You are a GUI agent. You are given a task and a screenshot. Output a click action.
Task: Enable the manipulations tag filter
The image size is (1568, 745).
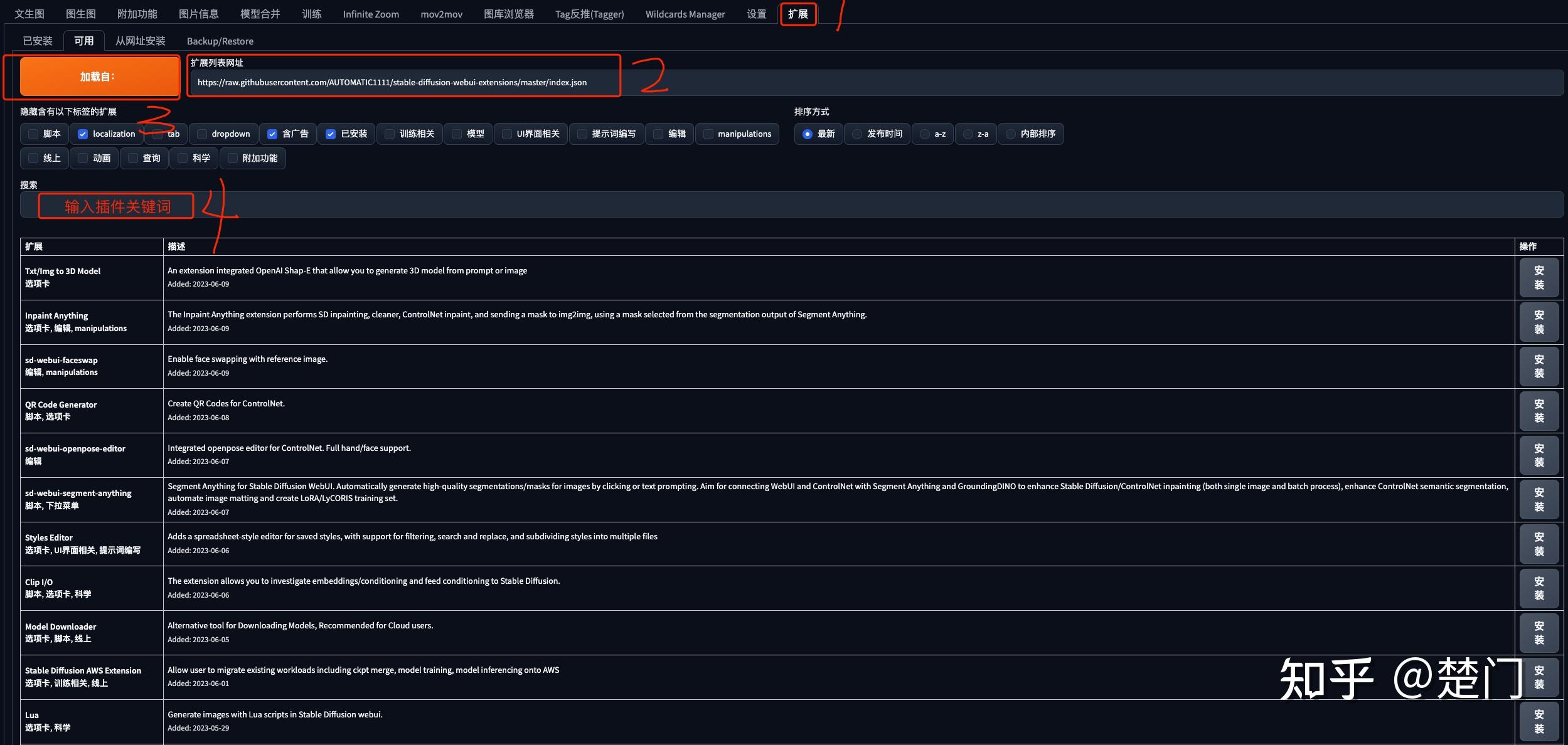point(708,134)
